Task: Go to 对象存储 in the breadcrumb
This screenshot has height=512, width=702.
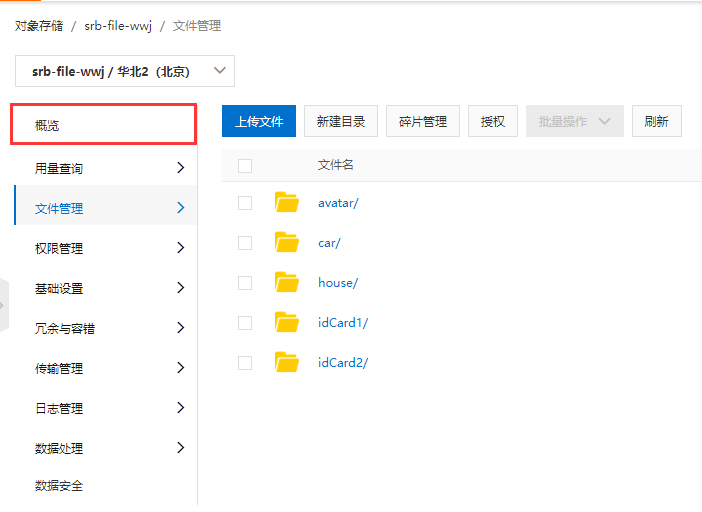Action: click(39, 26)
